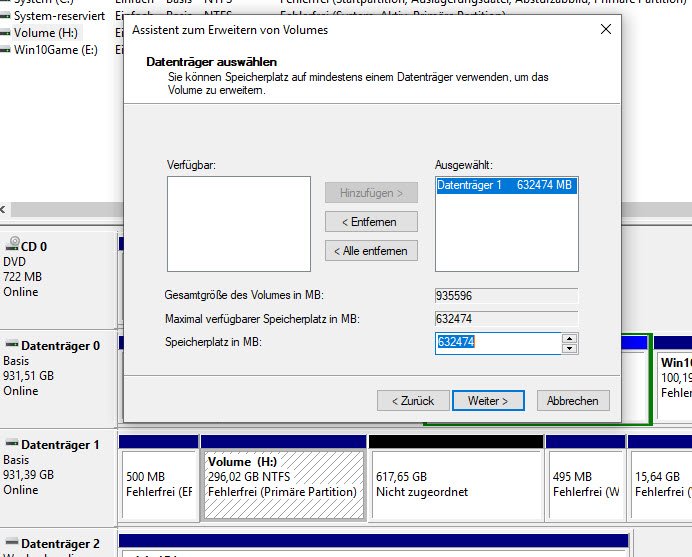Click the drive icon beside Win10Game (E:)
The width and height of the screenshot is (692, 557).
[x=5, y=50]
